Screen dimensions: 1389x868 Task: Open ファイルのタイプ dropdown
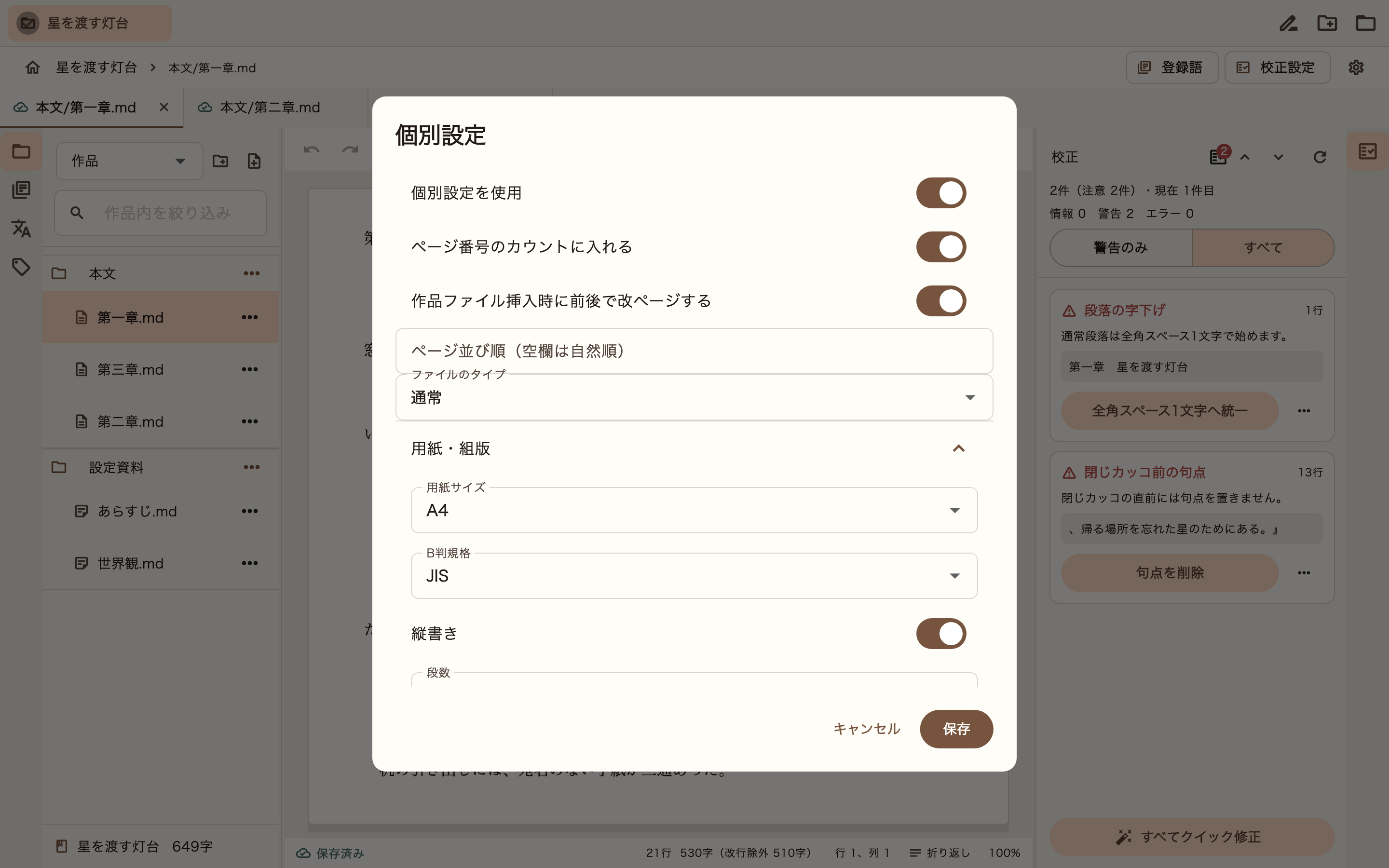pos(694,397)
